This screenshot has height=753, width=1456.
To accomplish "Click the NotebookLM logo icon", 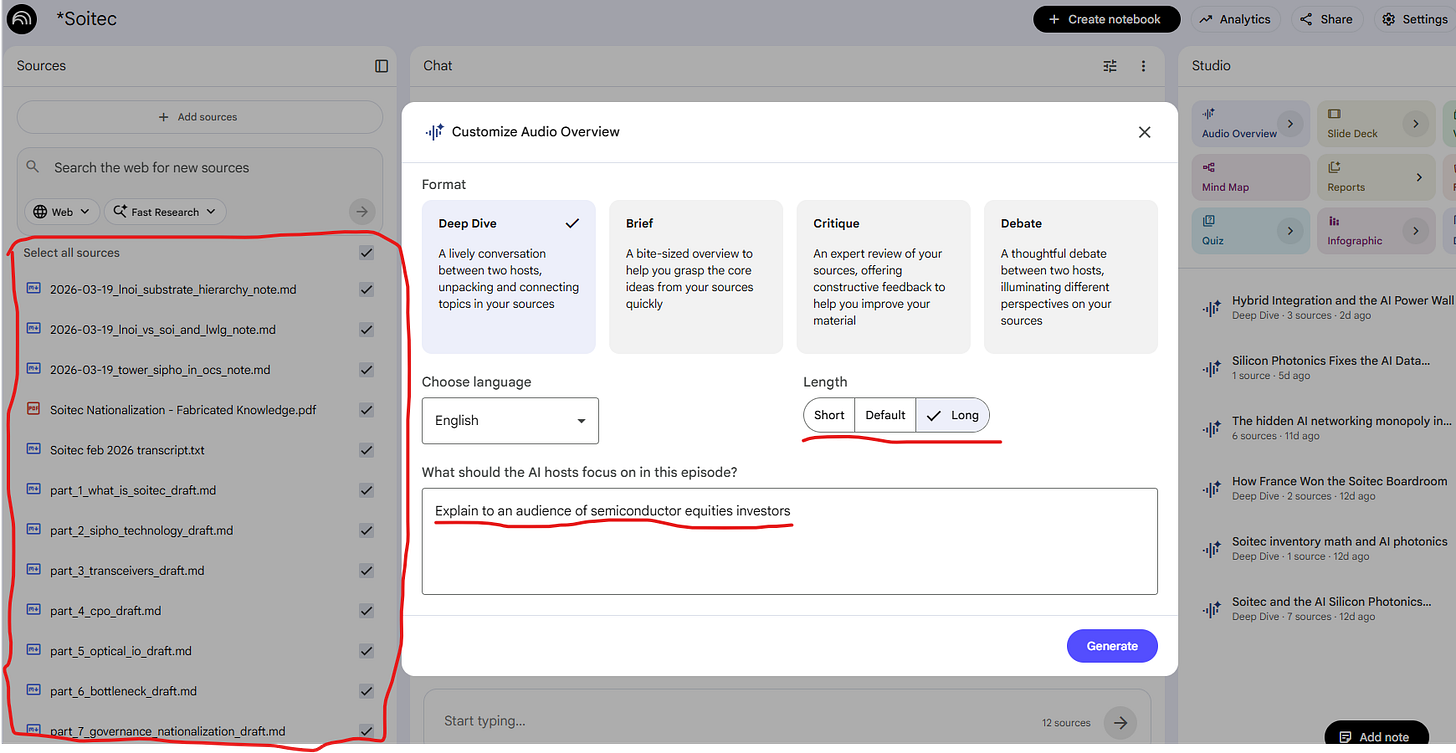I will tap(21, 19).
